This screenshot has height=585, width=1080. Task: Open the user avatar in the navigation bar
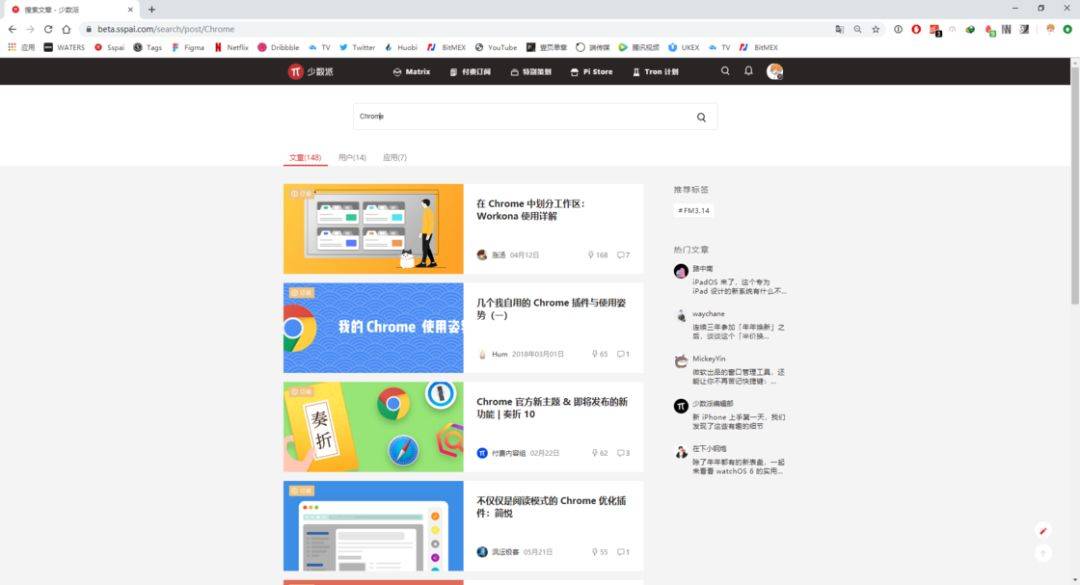[x=775, y=72]
